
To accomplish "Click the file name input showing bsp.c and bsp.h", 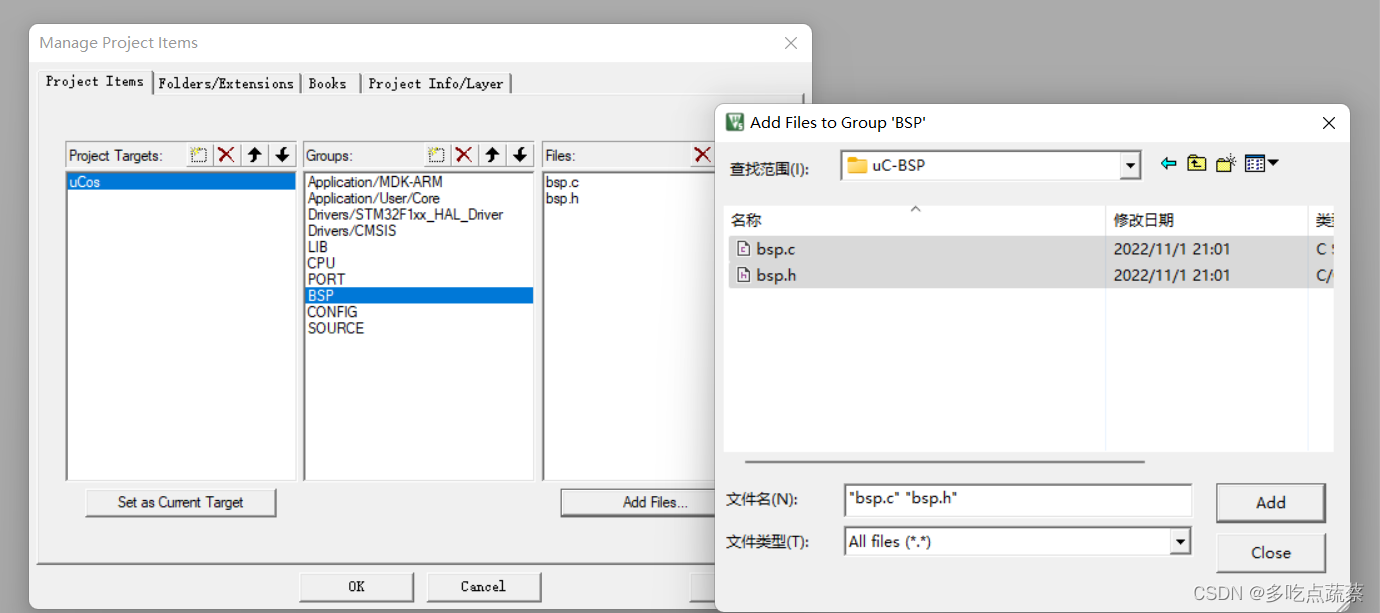I will click(x=1017, y=500).
